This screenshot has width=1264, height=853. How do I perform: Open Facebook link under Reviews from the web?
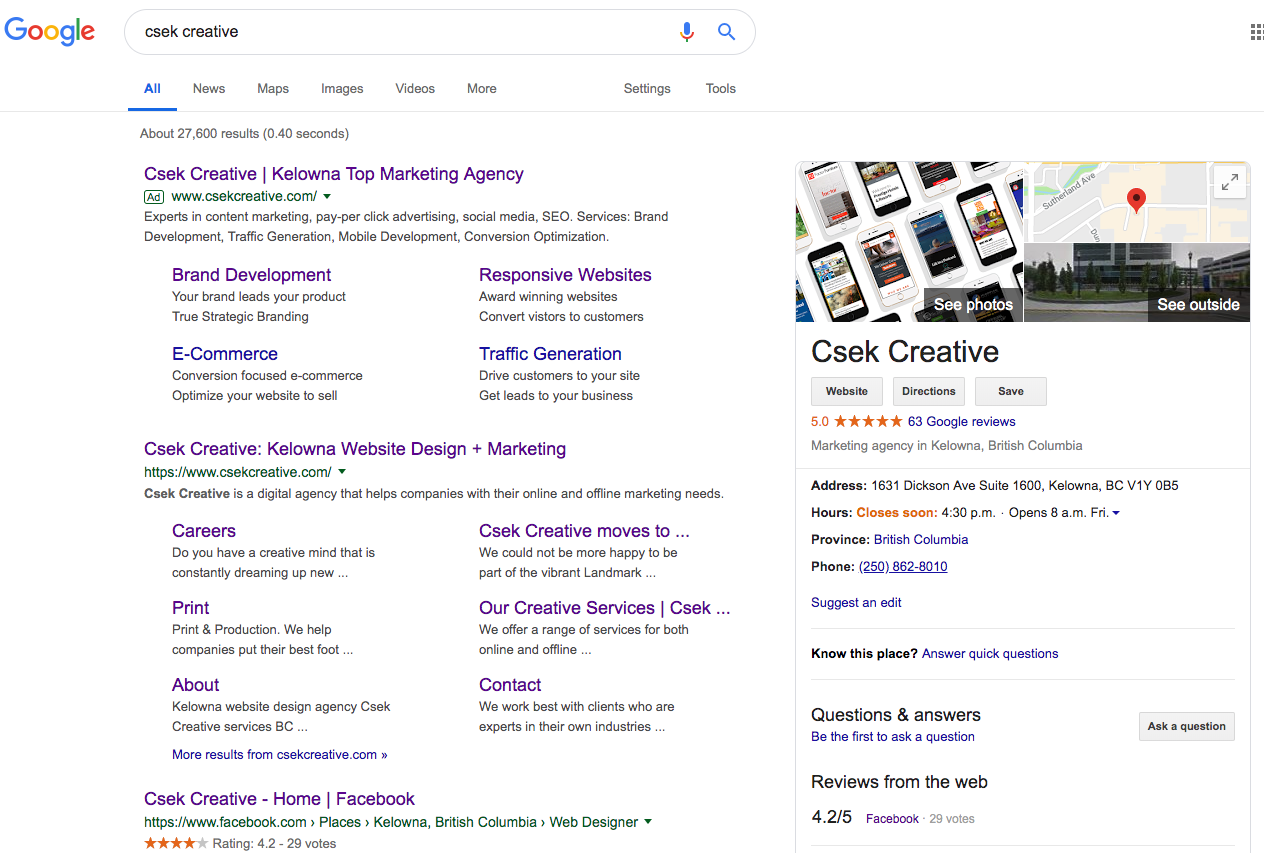[892, 819]
